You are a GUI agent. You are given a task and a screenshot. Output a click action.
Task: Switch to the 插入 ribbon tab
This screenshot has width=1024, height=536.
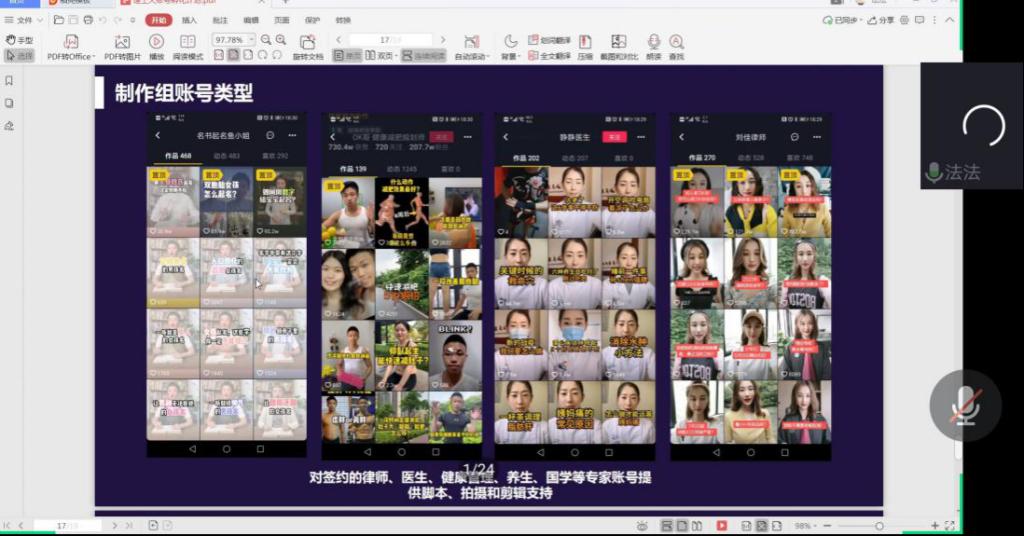[189, 20]
